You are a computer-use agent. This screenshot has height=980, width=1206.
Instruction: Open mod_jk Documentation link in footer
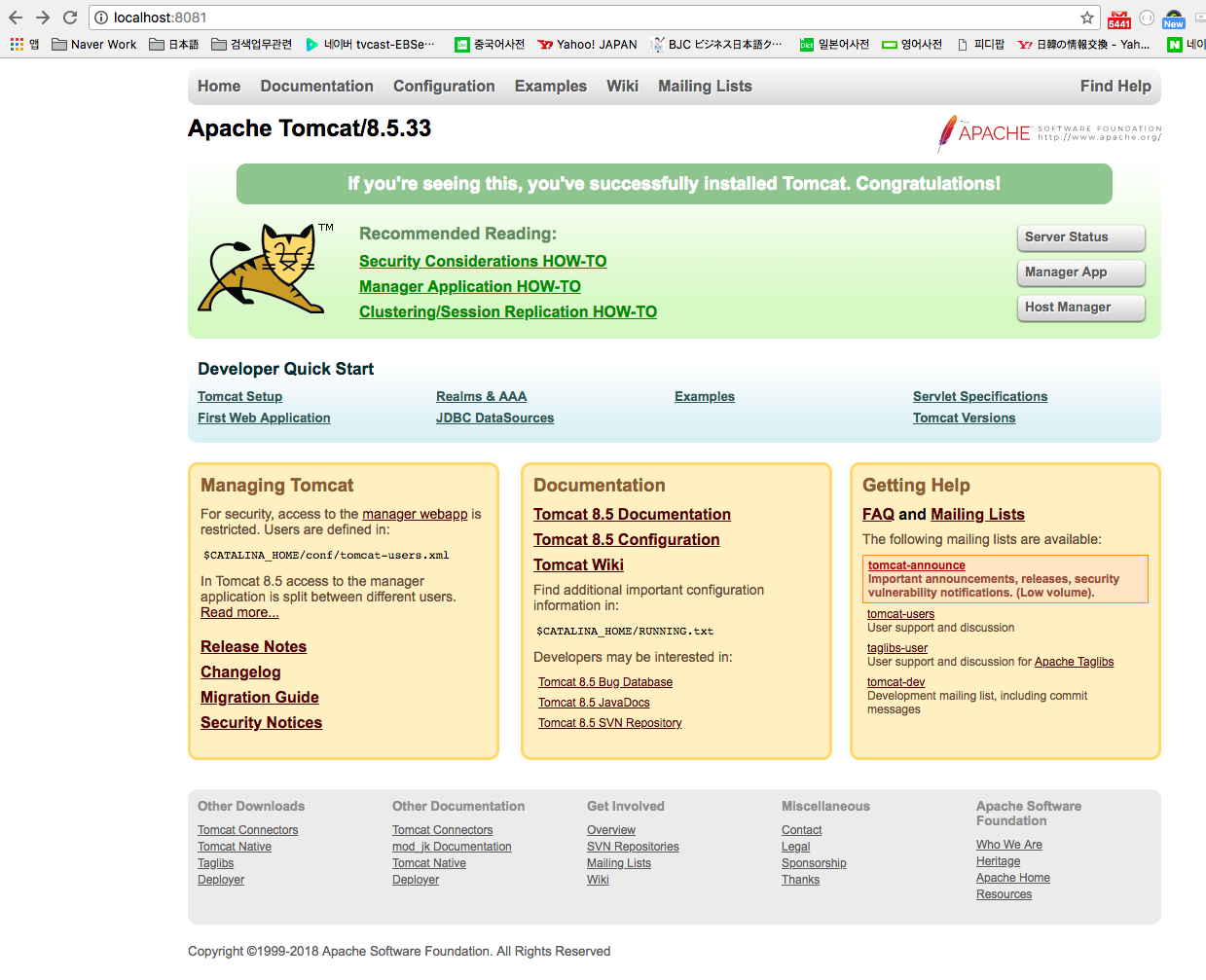tap(452, 847)
